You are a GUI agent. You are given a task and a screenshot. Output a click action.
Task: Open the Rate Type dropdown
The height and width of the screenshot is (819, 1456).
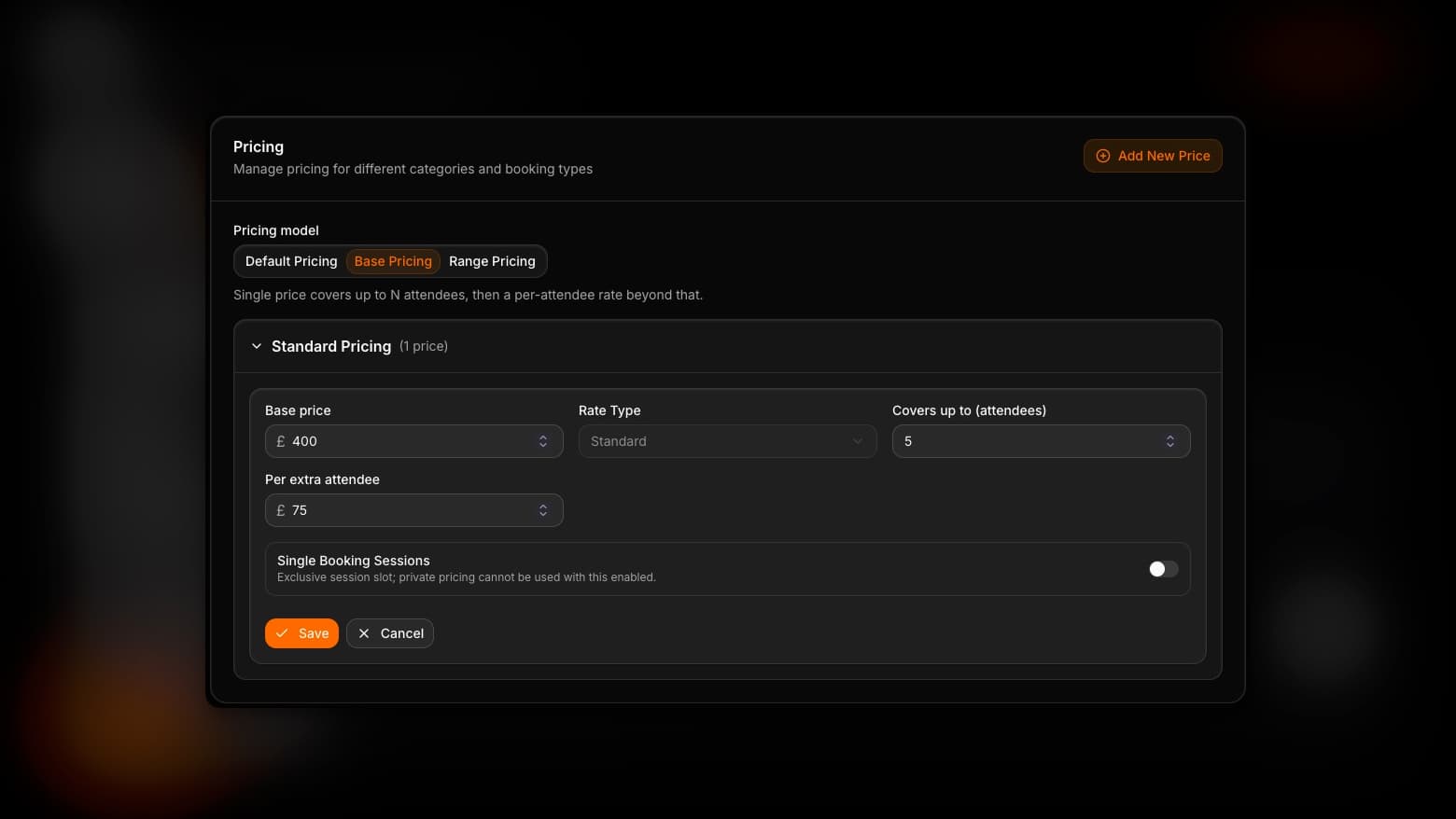click(x=728, y=441)
